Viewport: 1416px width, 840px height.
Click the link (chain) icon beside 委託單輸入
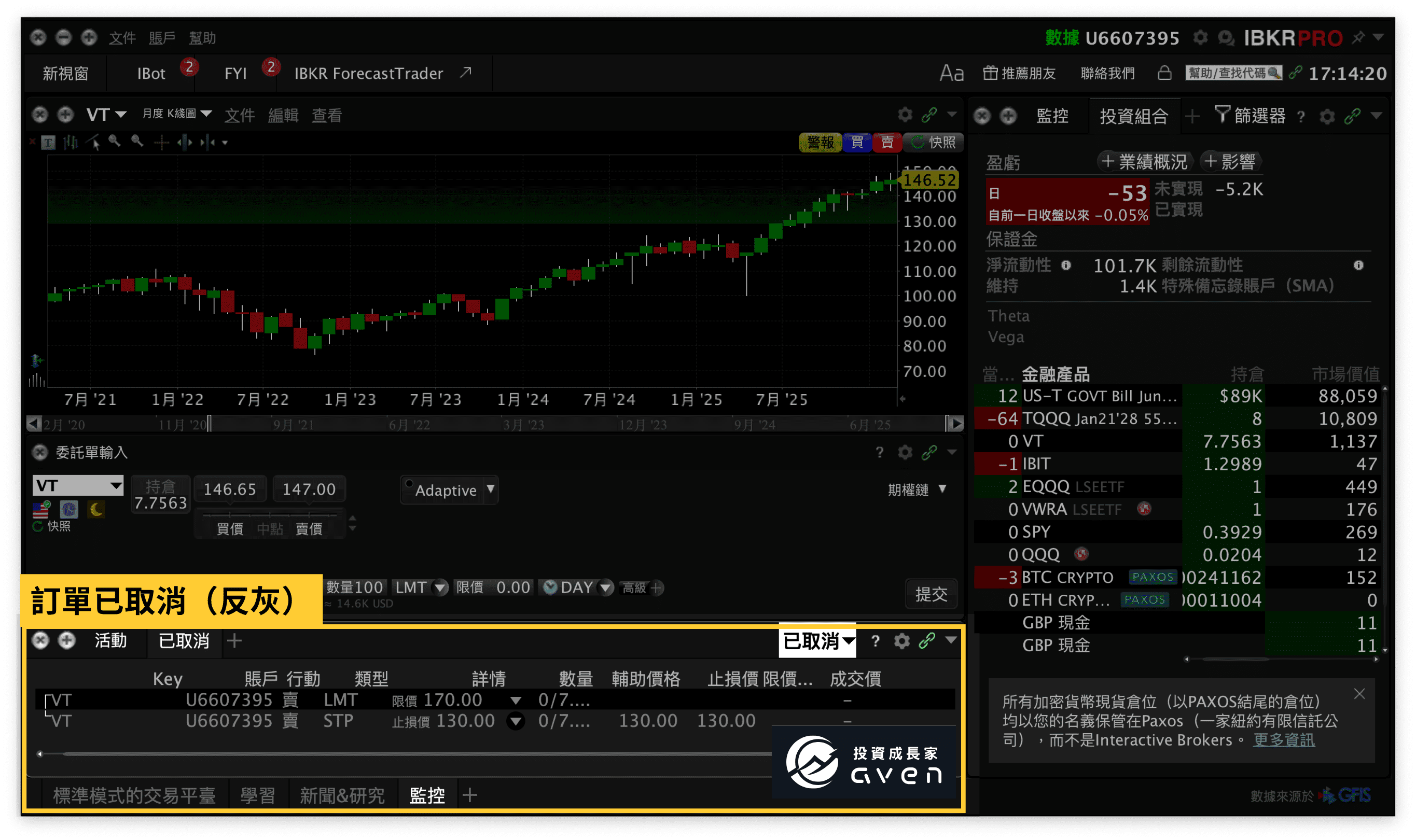[930, 452]
